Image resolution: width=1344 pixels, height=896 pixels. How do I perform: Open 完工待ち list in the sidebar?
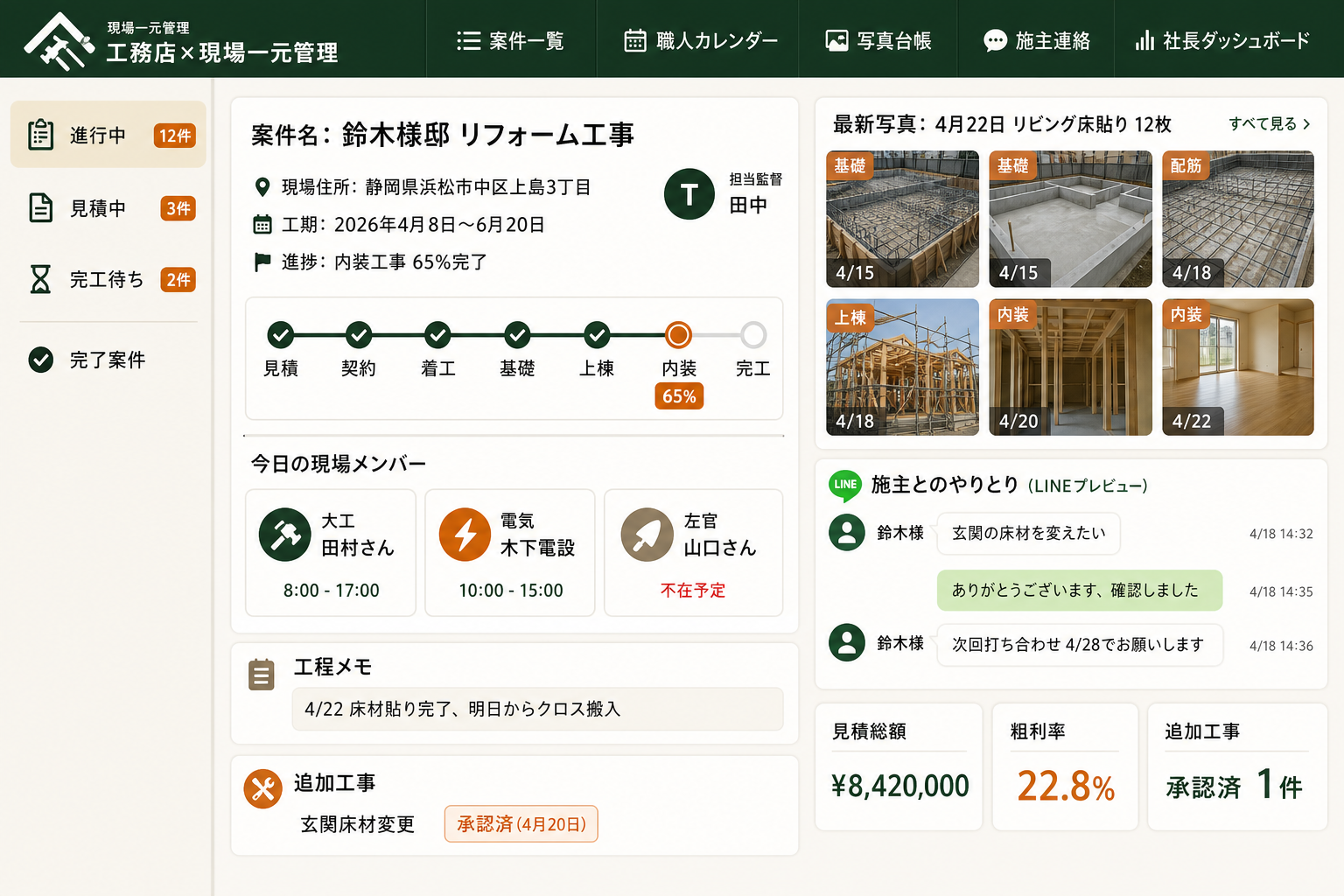pos(108,280)
